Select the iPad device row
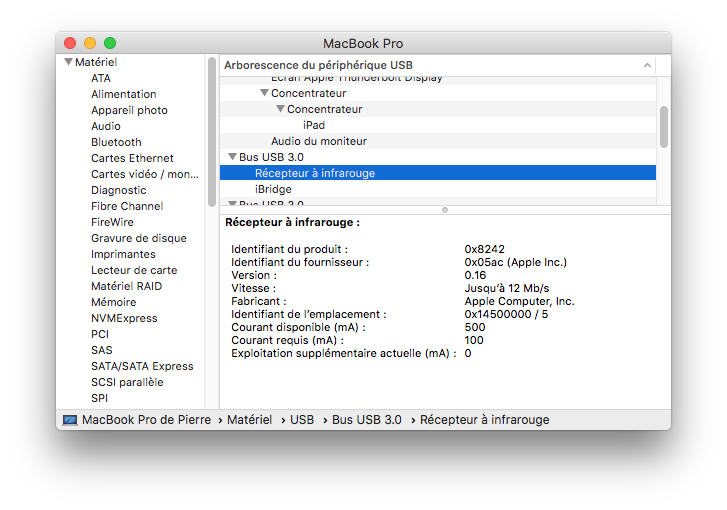This screenshot has height=510, width=727. [438, 125]
